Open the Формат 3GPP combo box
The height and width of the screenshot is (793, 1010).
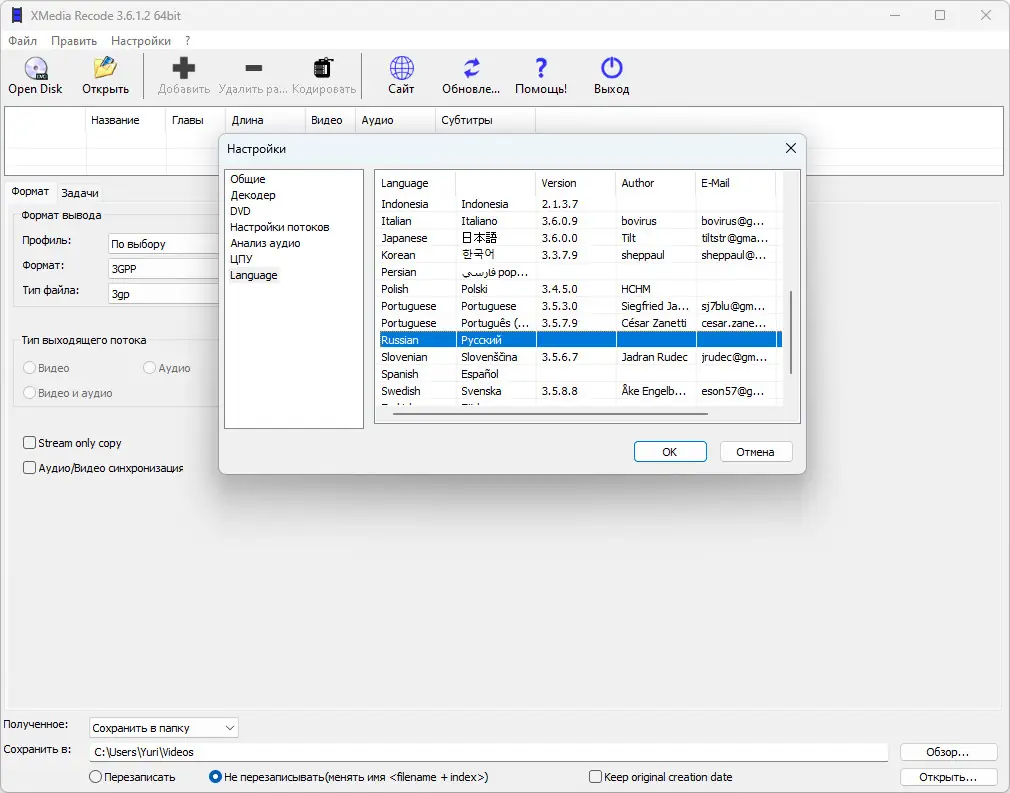(x=164, y=269)
